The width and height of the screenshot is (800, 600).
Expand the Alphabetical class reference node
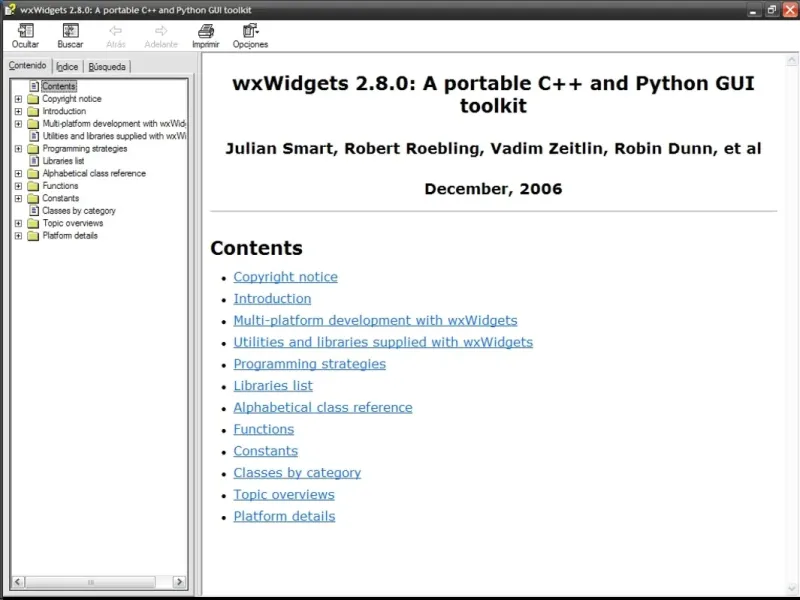point(18,174)
